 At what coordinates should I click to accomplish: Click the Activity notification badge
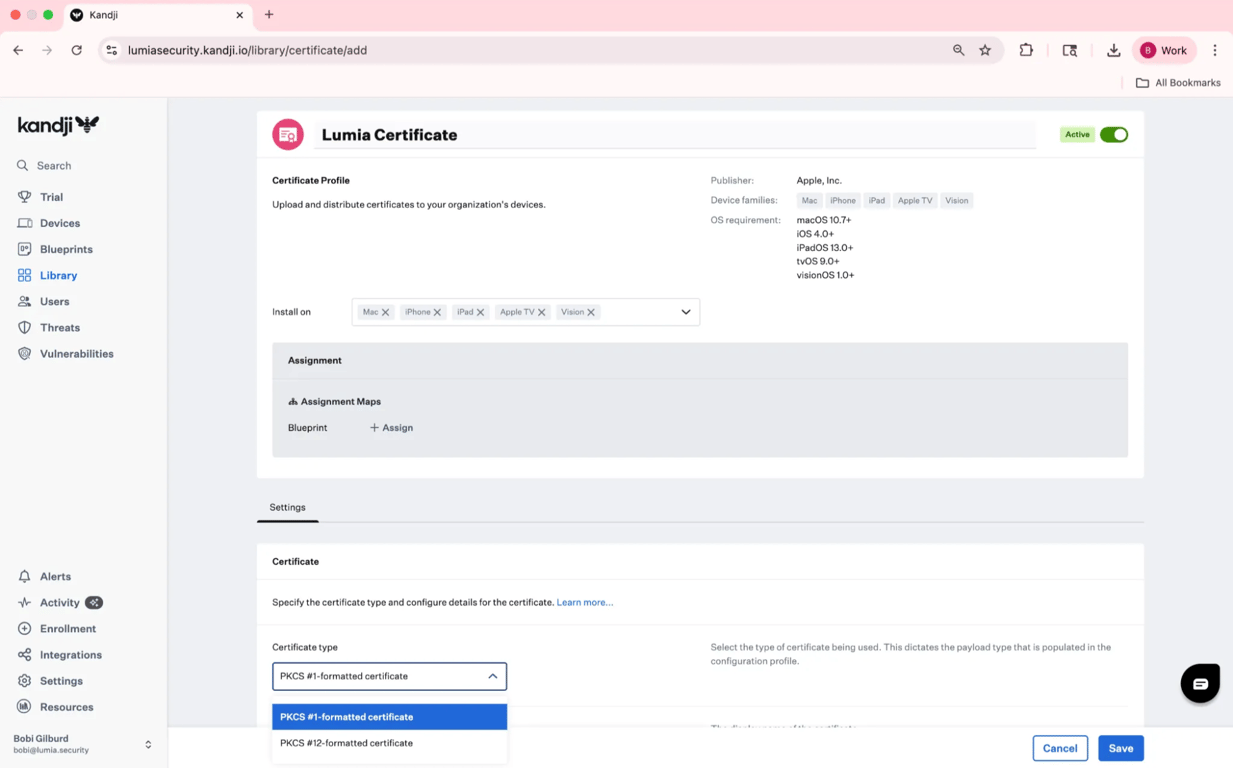[94, 602]
